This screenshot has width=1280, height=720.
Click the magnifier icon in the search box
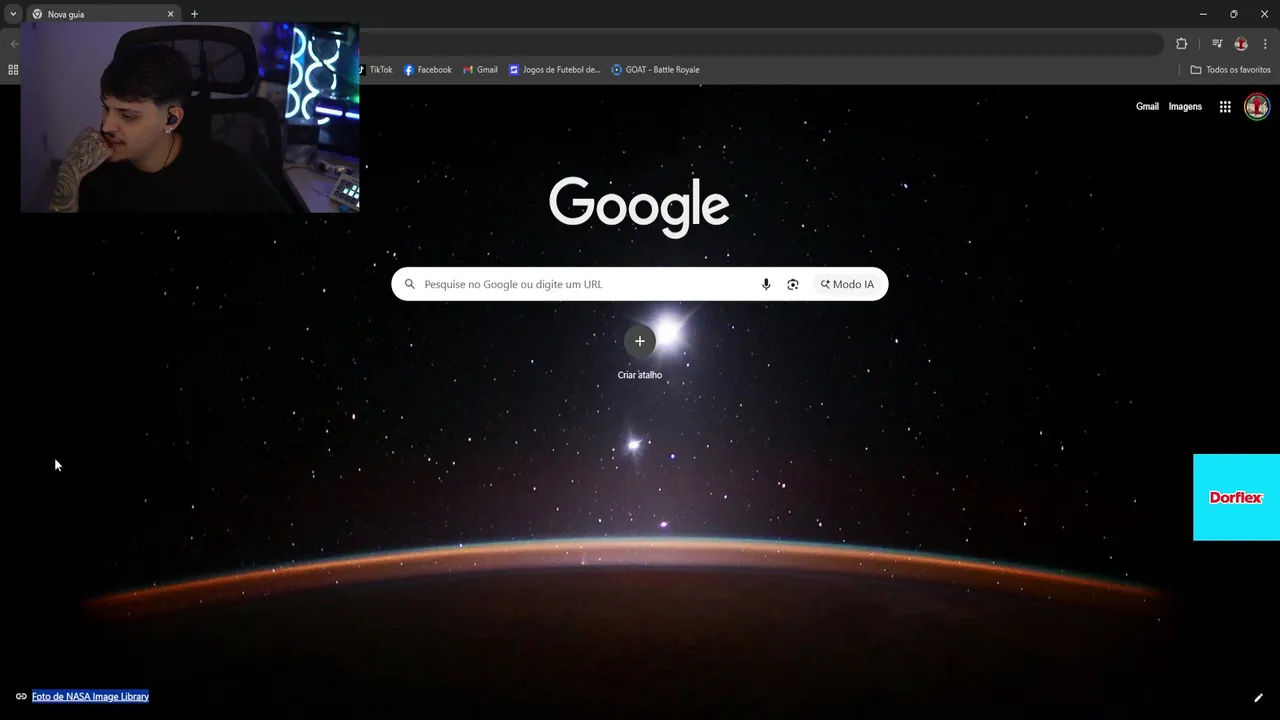(x=409, y=284)
